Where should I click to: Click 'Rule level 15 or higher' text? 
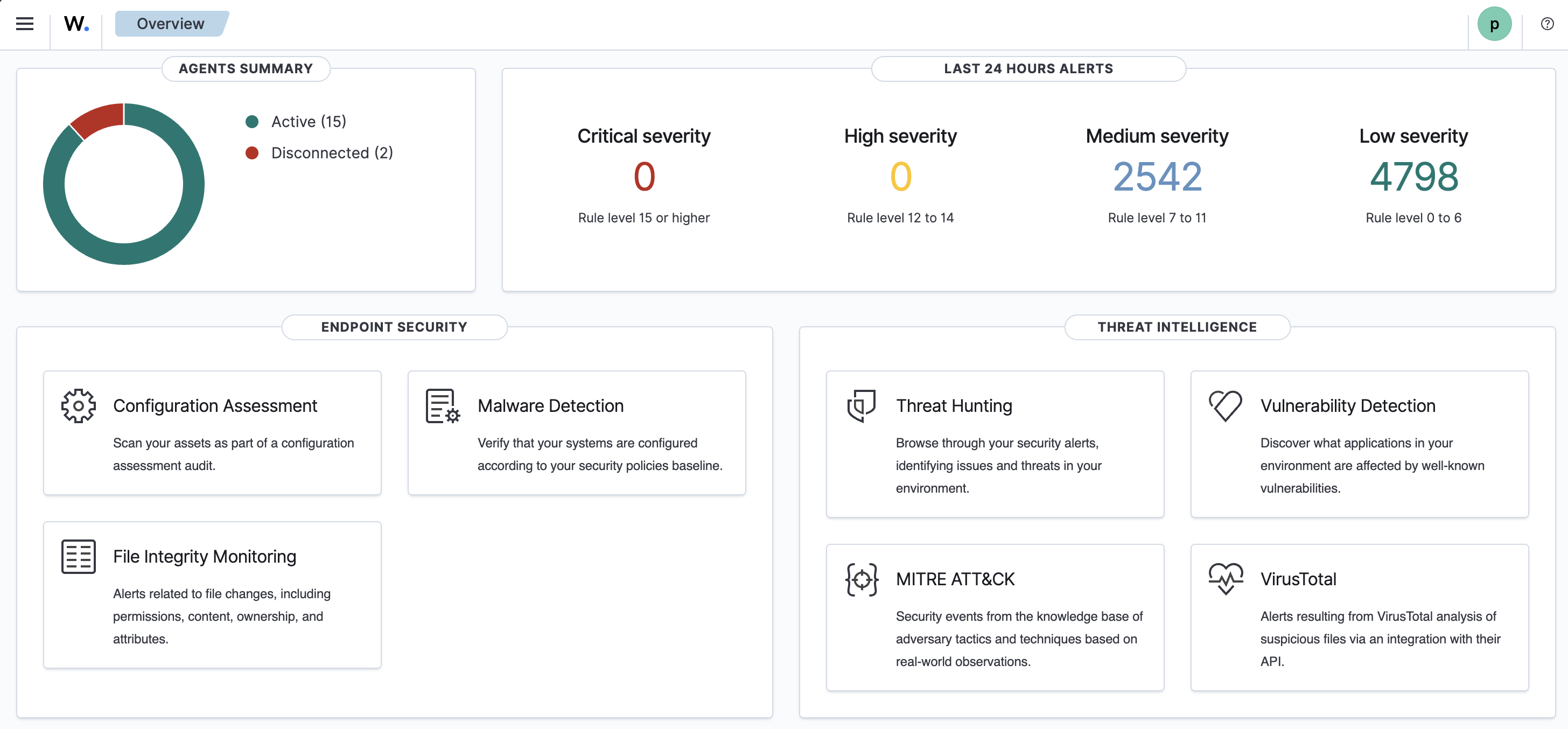coord(644,218)
